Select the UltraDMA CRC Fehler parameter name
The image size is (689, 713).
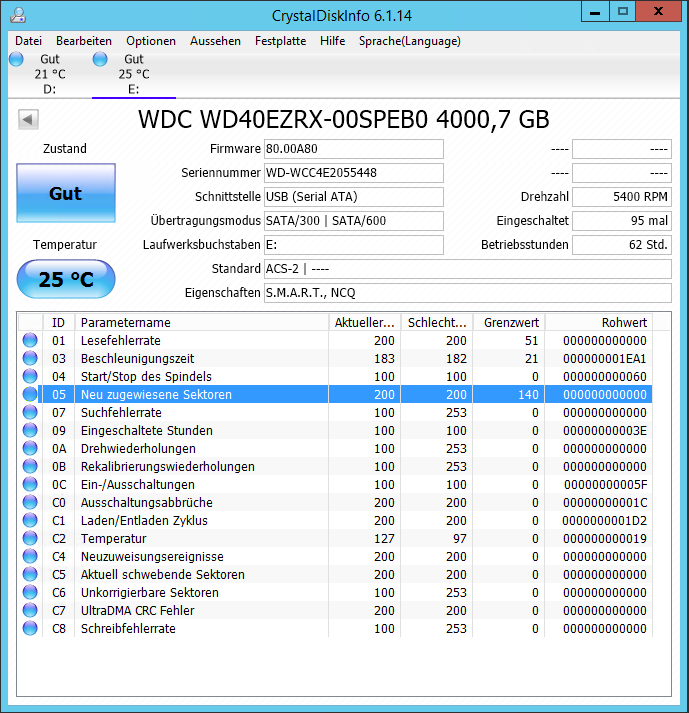137,611
